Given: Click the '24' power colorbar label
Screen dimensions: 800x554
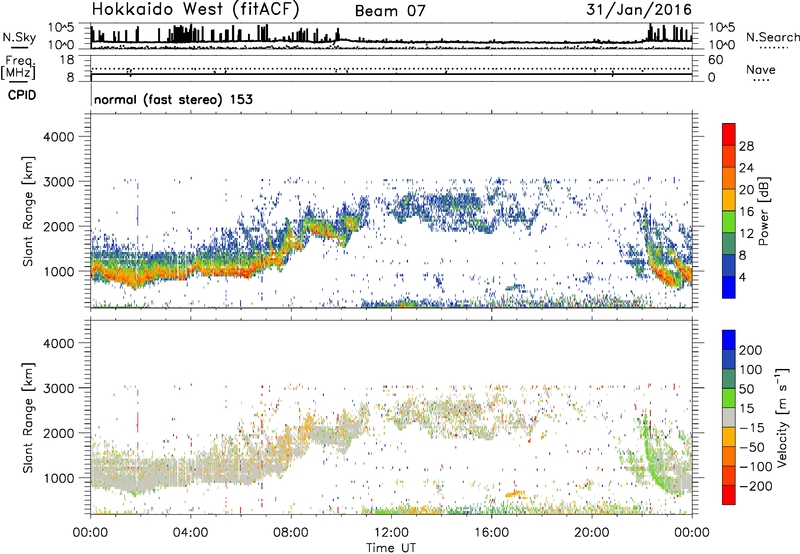Looking at the screenshot, I should [x=746, y=168].
